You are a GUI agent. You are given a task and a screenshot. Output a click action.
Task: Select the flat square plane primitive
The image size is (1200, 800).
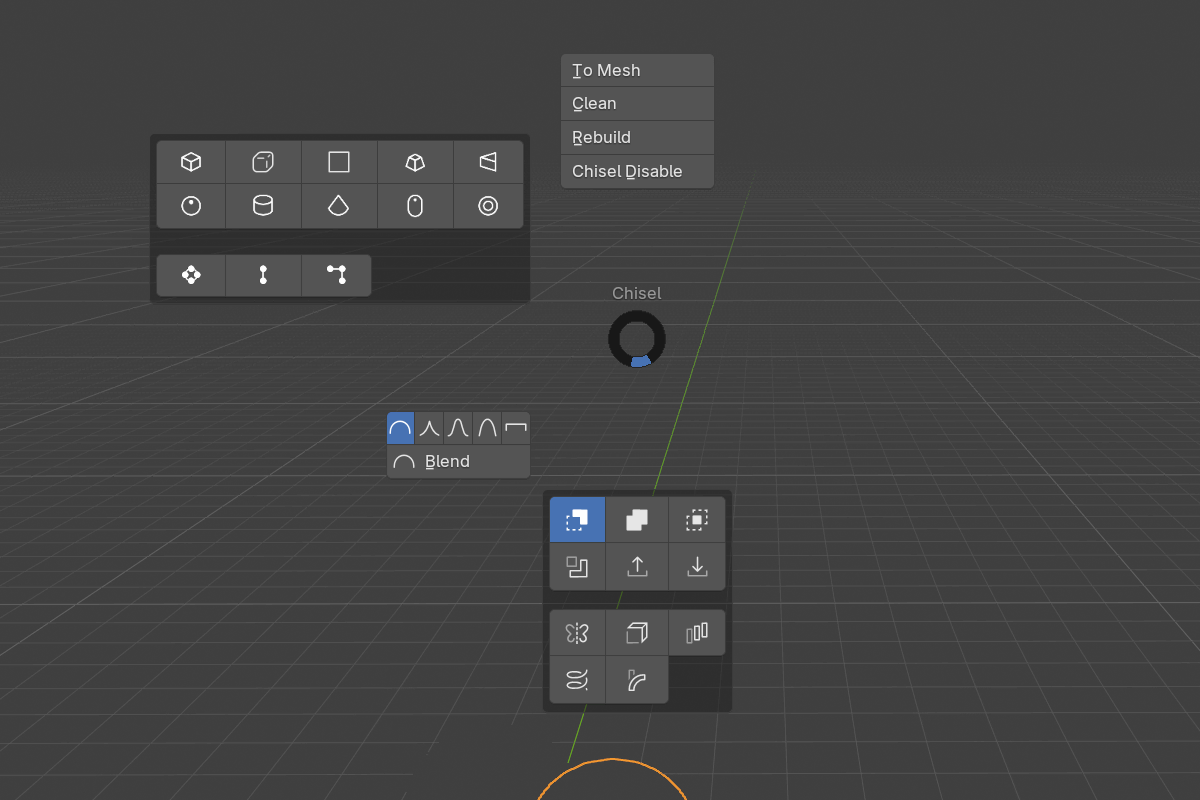click(x=339, y=162)
